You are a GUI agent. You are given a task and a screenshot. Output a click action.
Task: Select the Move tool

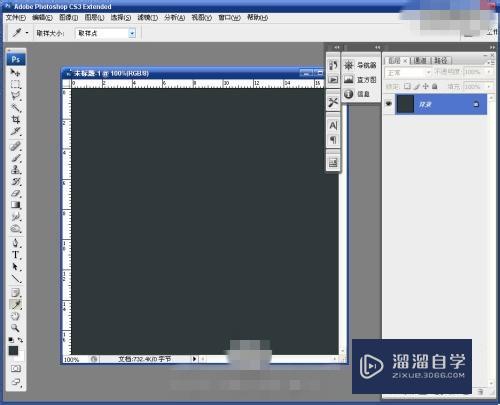tap(15, 72)
